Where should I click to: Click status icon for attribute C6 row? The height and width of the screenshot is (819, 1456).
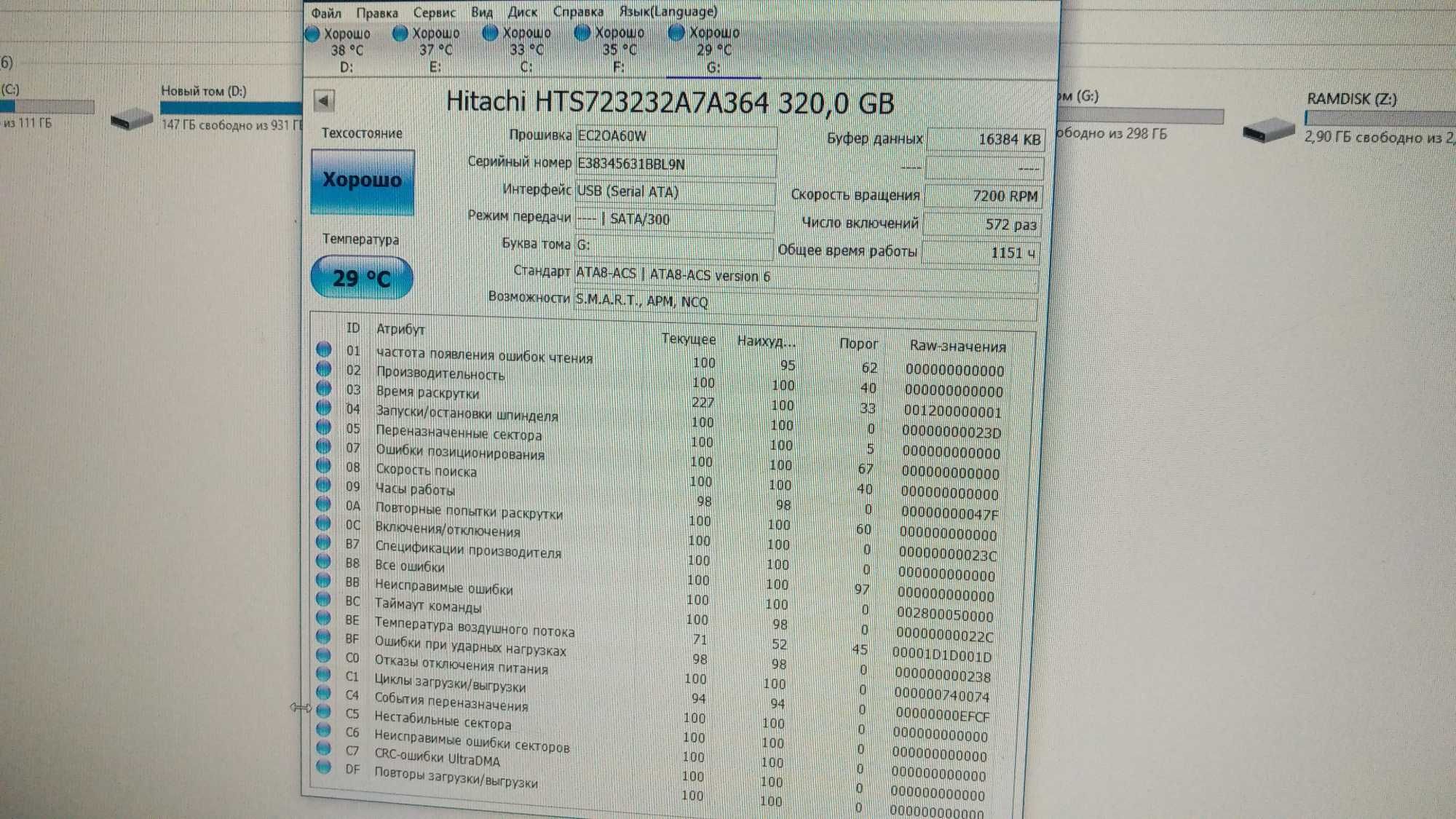pos(324,730)
